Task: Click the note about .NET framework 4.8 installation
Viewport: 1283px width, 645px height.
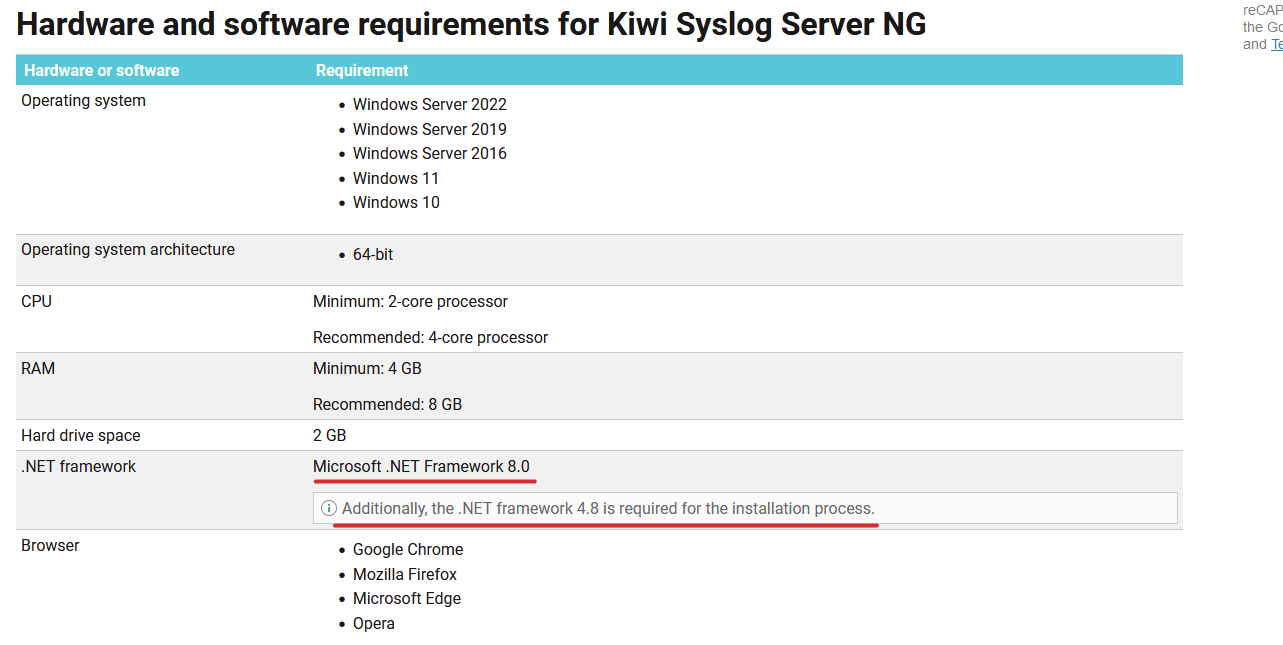Action: tap(608, 508)
